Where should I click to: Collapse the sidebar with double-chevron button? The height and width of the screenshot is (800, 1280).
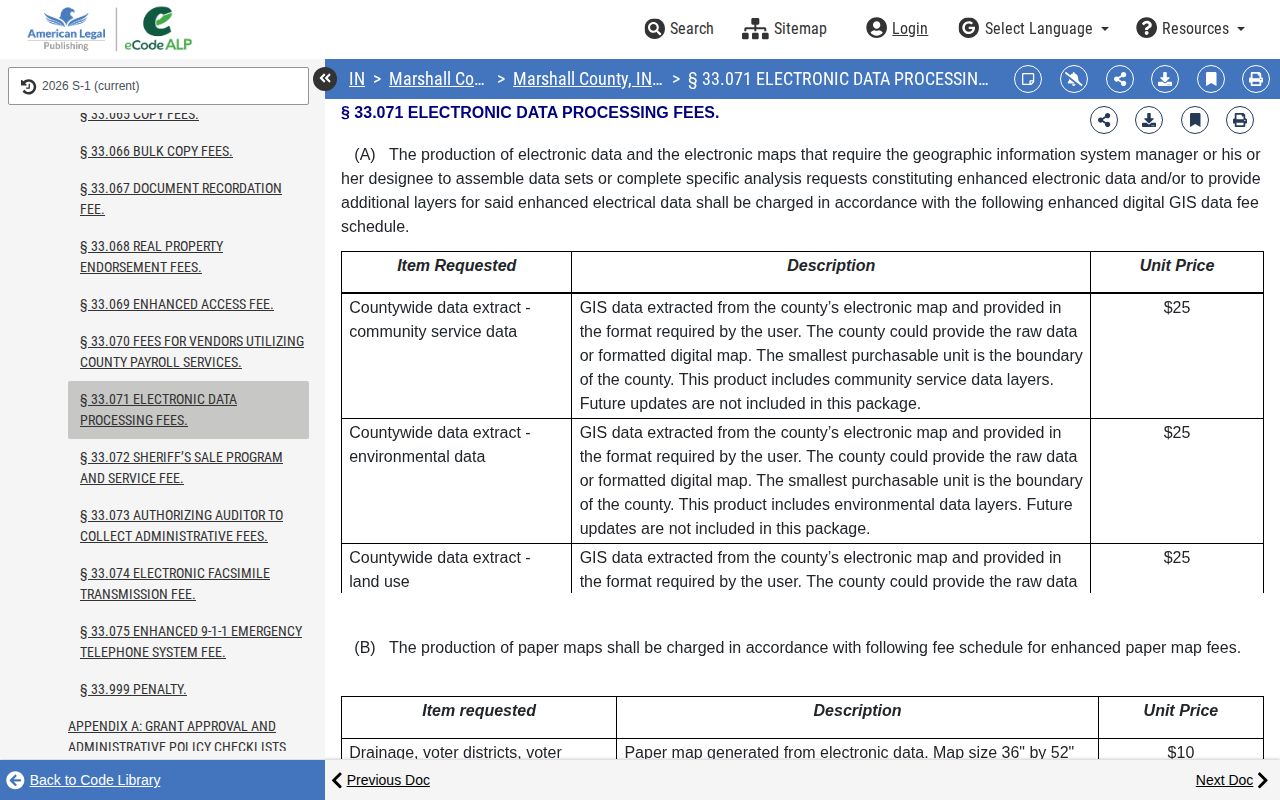pyautogui.click(x=325, y=79)
